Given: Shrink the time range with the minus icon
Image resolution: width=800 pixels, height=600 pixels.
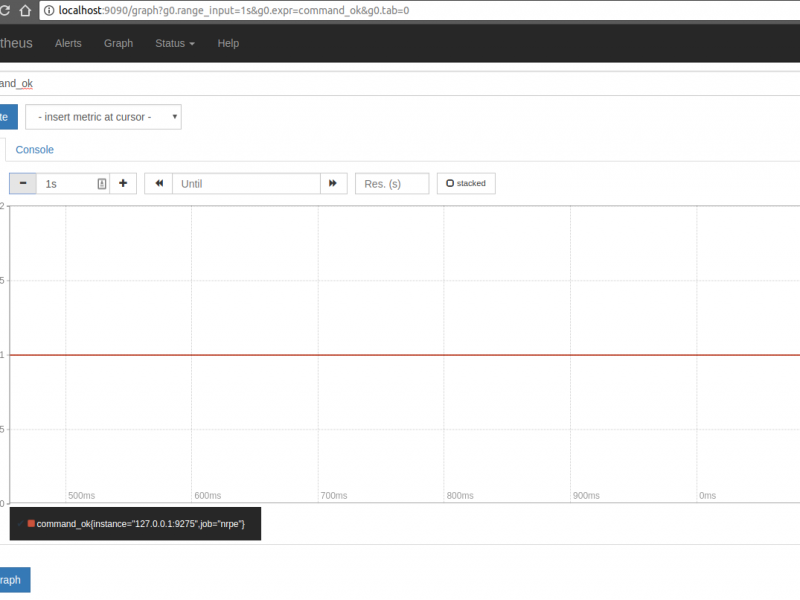Looking at the screenshot, I should (21, 183).
